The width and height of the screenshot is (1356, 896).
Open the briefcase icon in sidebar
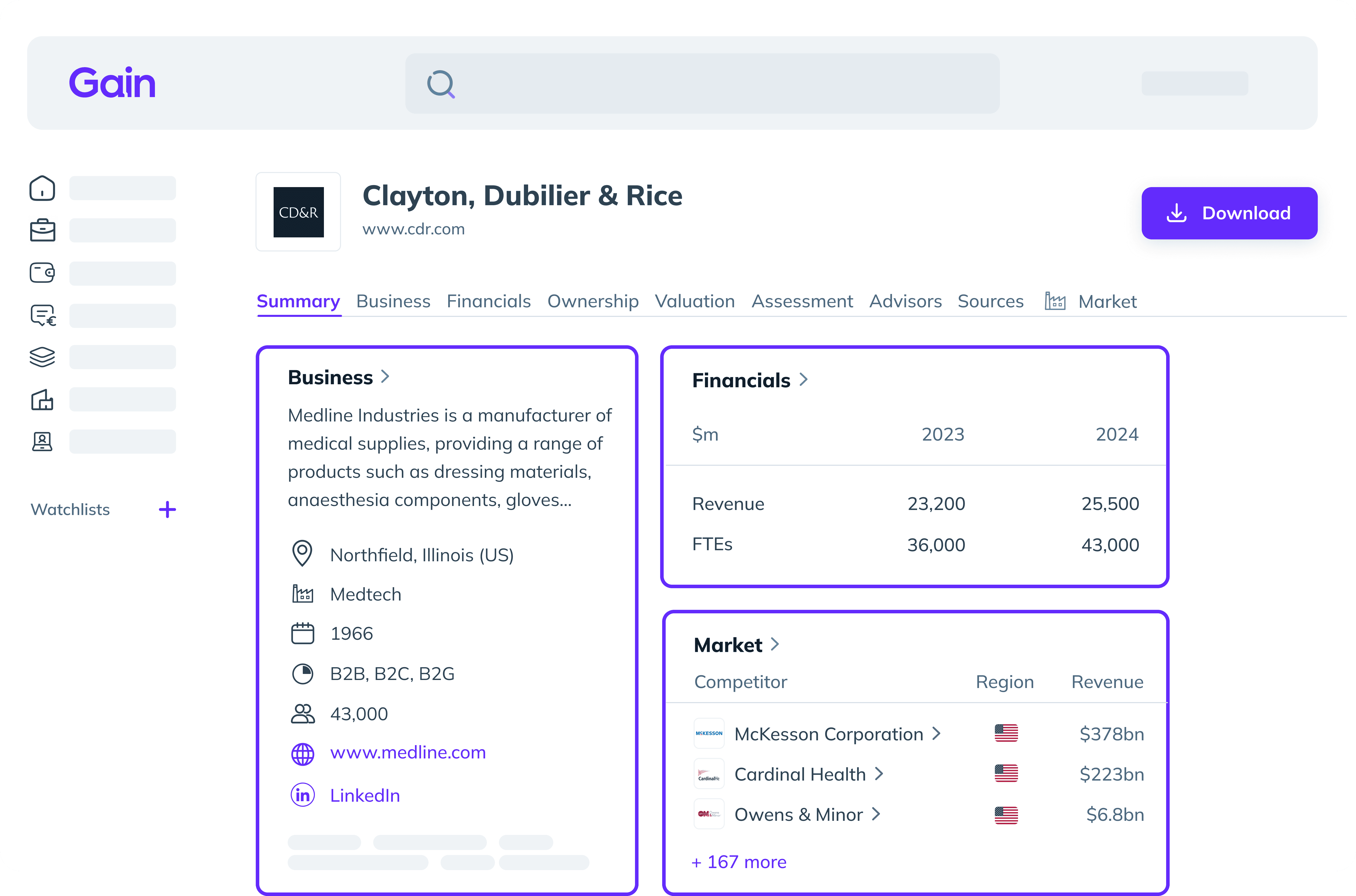pyautogui.click(x=42, y=230)
